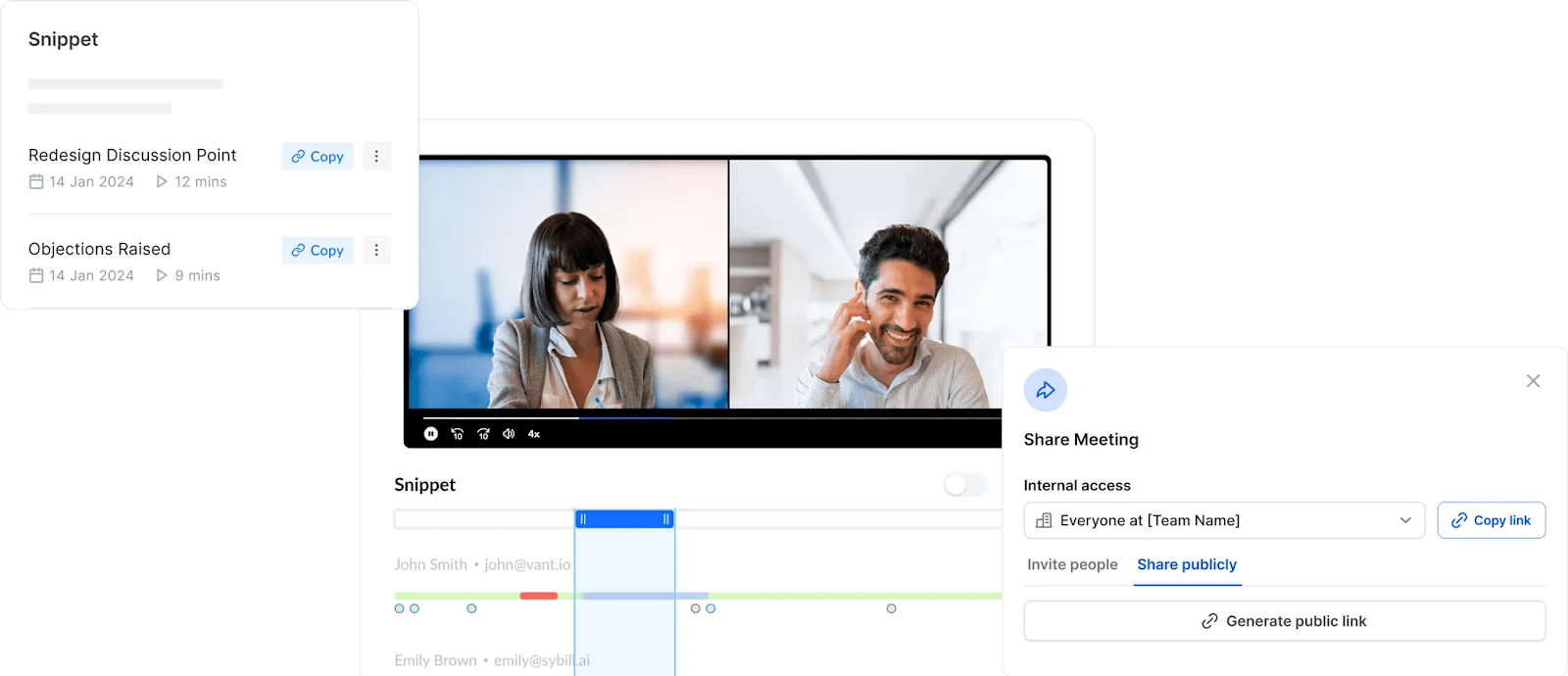
Task: Close the Share Meeting panel
Action: tap(1534, 381)
